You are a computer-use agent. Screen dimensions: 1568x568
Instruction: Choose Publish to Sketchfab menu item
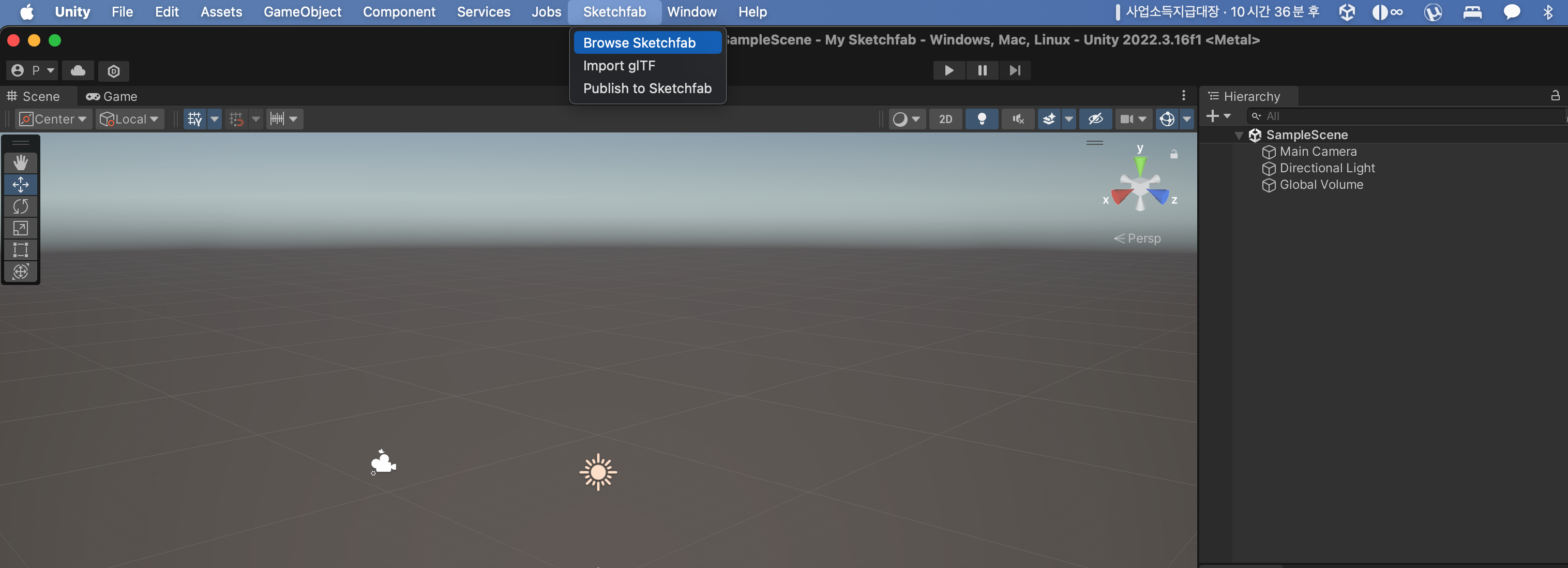pos(647,88)
